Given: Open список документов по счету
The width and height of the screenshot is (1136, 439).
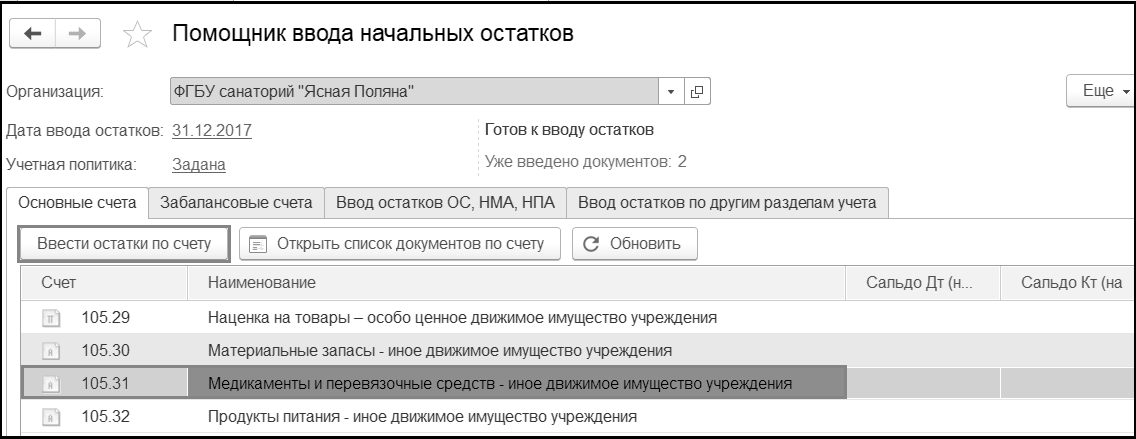Looking at the screenshot, I should pyautogui.click(x=399, y=243).
